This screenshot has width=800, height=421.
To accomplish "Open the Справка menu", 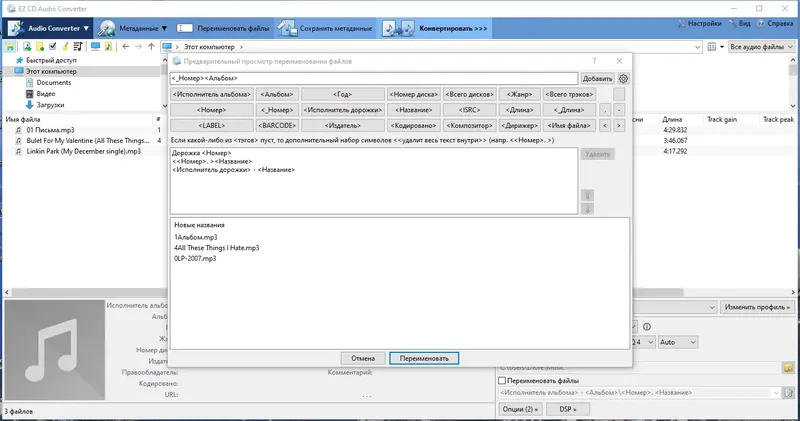I will pos(775,23).
